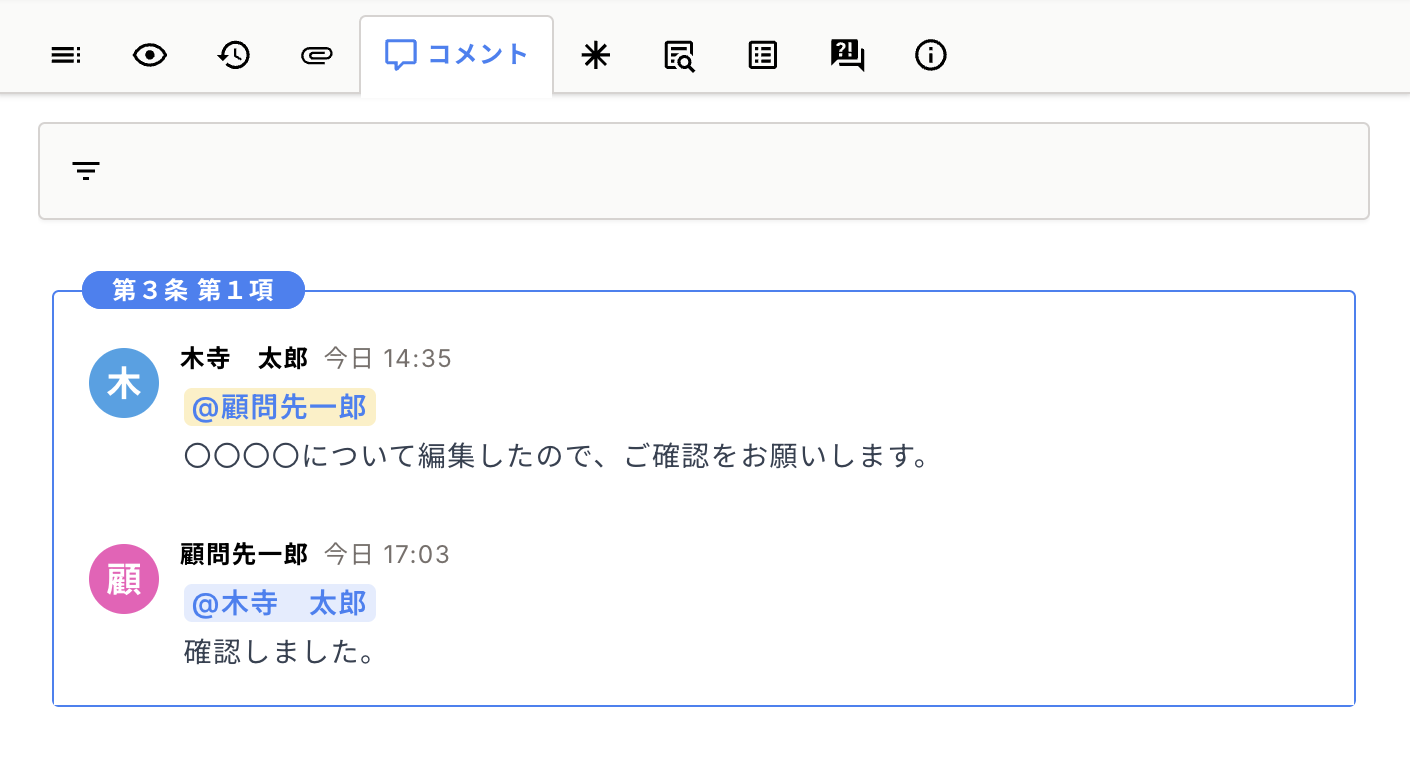Select the 第3条 第1項 clause label

[193, 290]
